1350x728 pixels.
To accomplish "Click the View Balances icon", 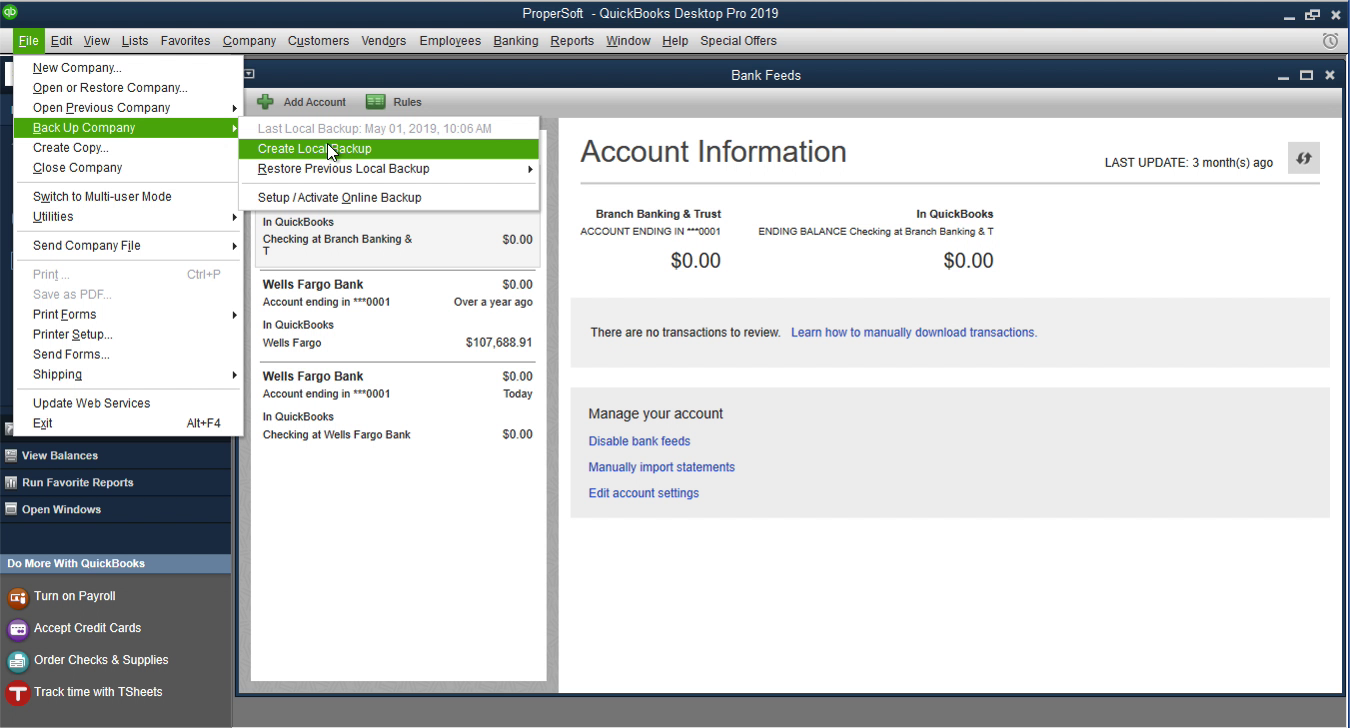I will click(11, 455).
